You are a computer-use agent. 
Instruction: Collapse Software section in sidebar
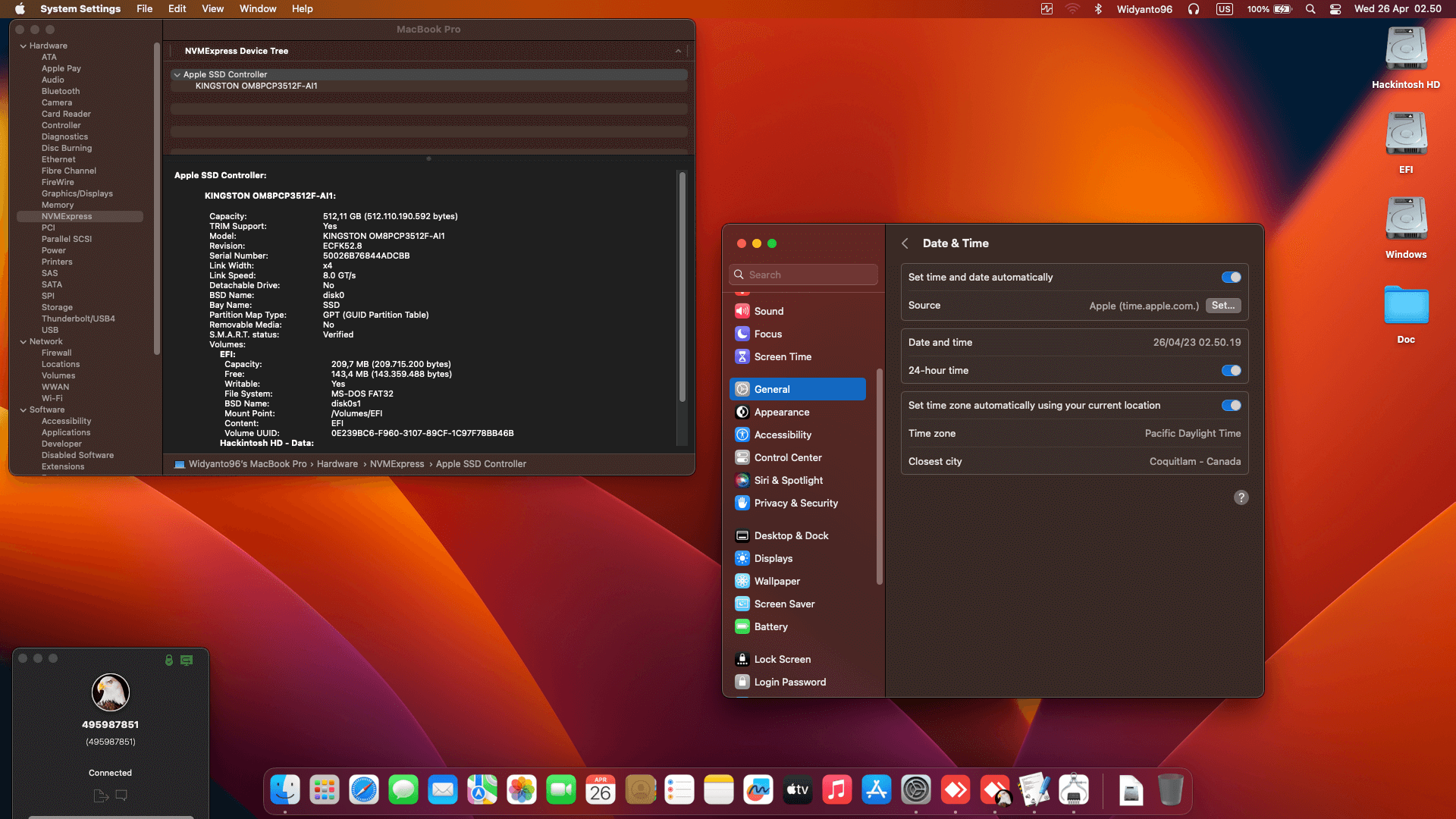(x=23, y=410)
